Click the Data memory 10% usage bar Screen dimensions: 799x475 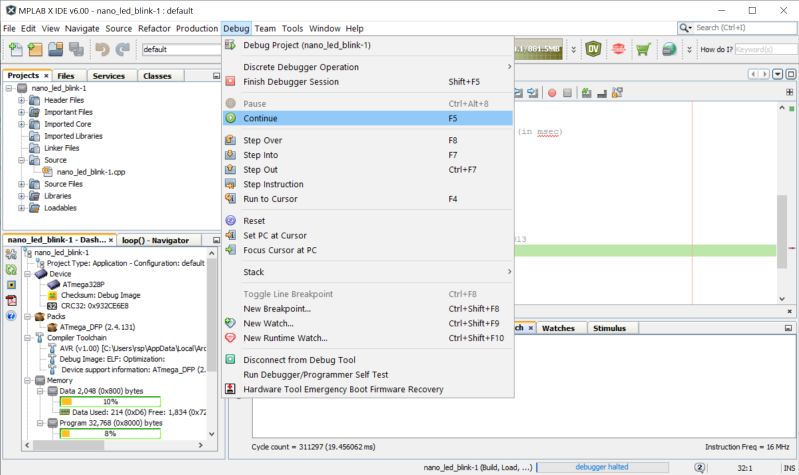[x=110, y=402]
